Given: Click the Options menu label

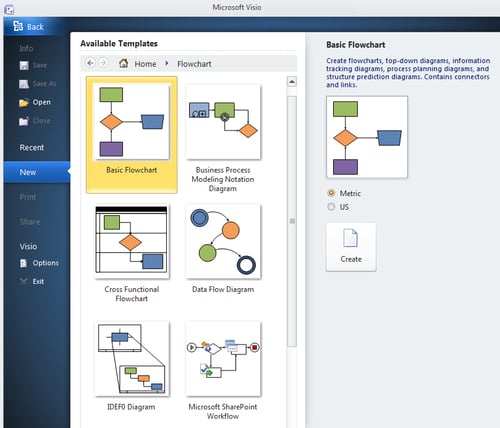Looking at the screenshot, I should [x=46, y=263].
